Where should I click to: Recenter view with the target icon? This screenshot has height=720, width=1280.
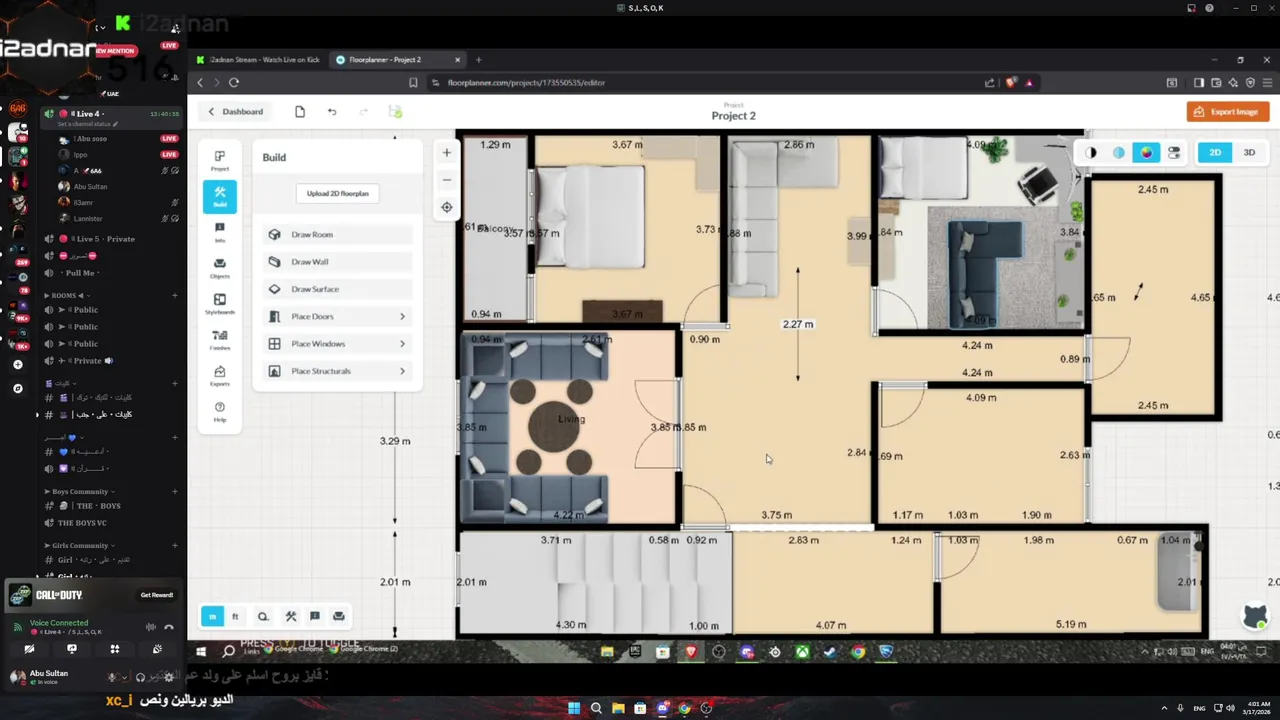click(x=447, y=207)
